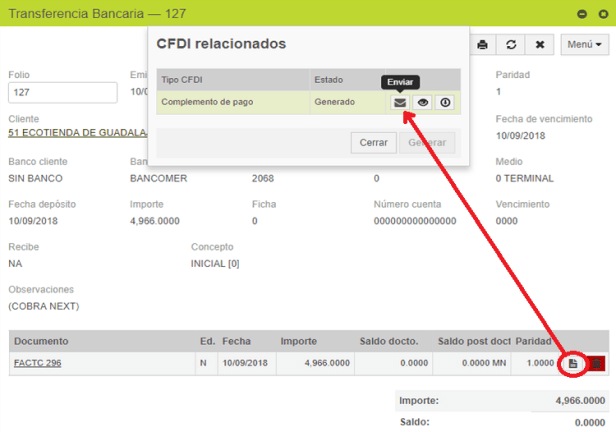The height and width of the screenshot is (432, 616).
Task: Click the Tipo CFDI column header
Action: coord(182,79)
